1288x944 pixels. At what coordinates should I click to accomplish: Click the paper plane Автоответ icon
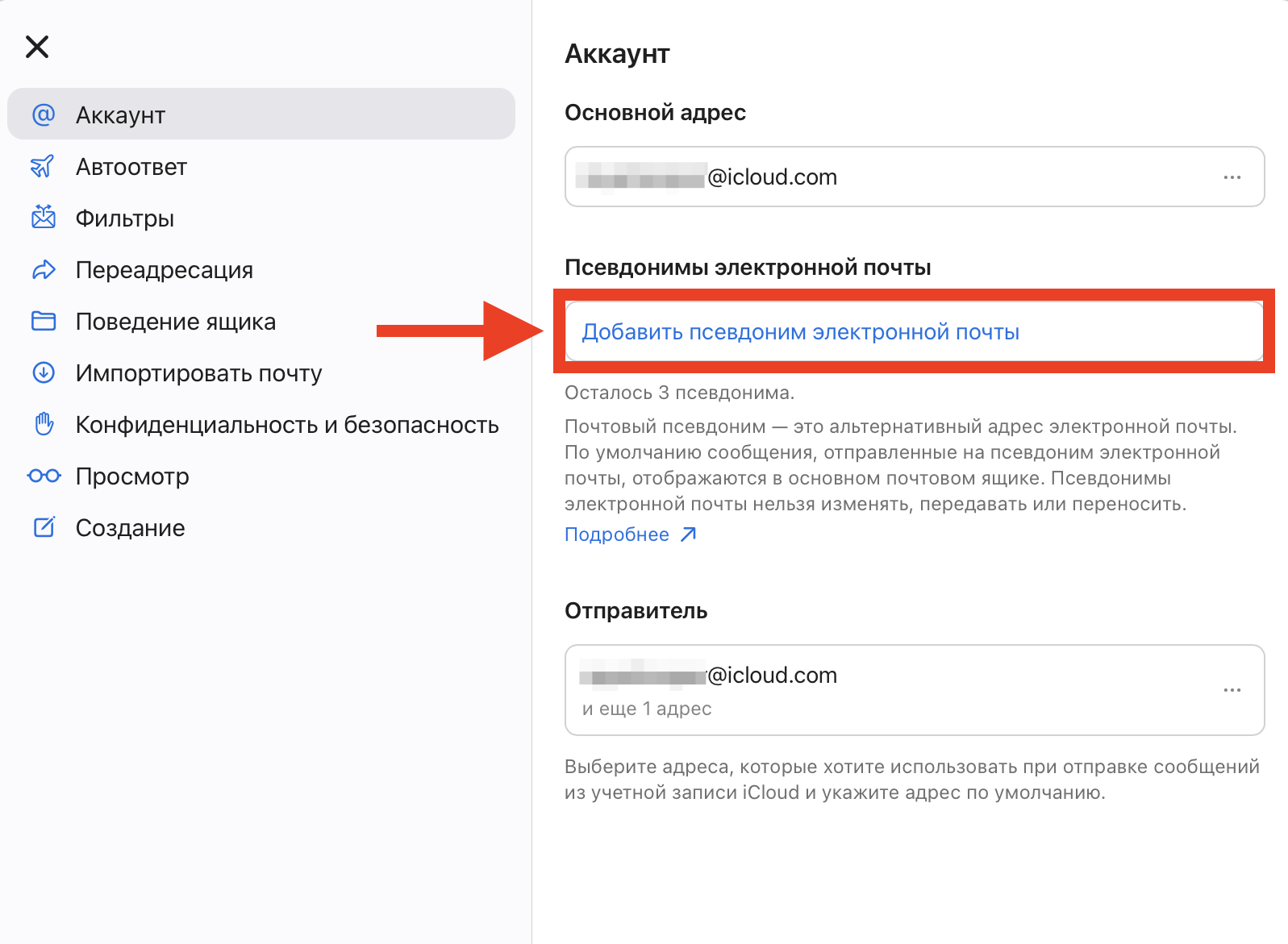pyautogui.click(x=44, y=166)
